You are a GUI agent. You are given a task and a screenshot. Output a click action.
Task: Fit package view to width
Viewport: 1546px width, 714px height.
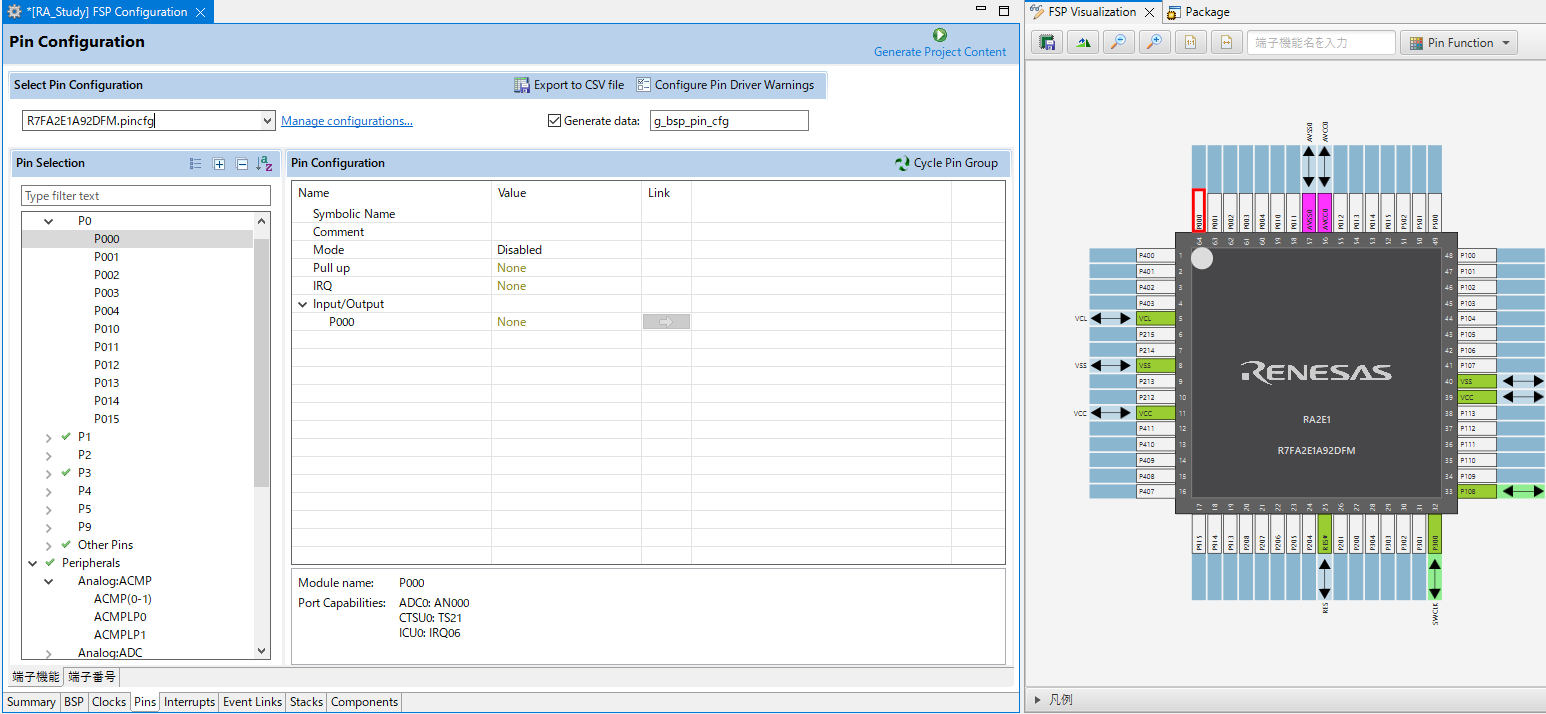(1226, 43)
